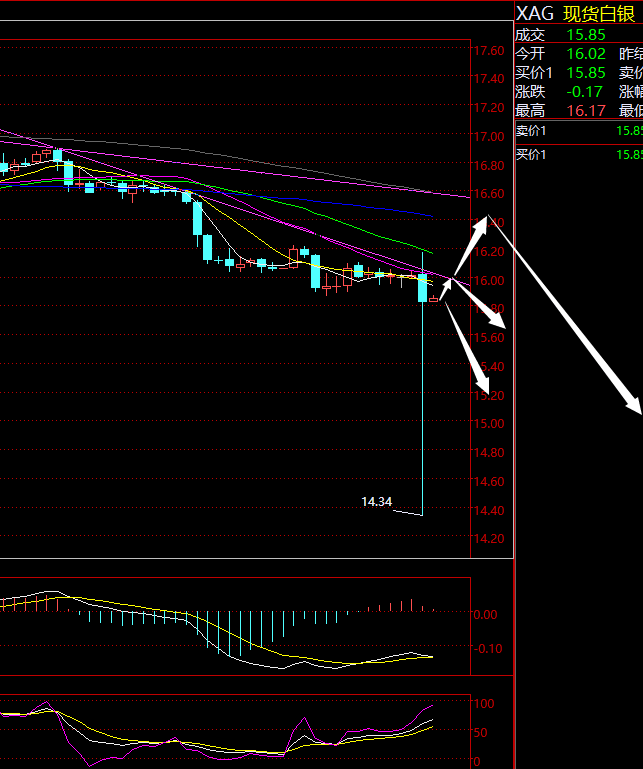The image size is (643, 769).
Task: Click the 17.00 price axis label
Action: [x=489, y=136]
